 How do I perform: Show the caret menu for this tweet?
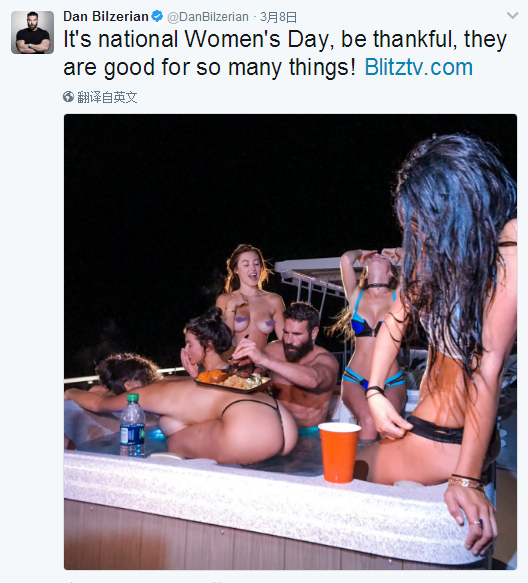coord(512,15)
